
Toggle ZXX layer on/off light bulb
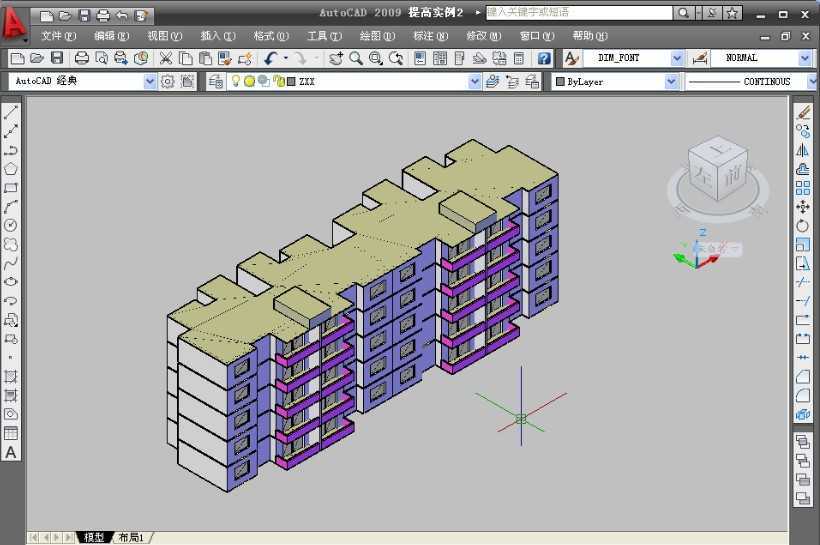coord(236,81)
